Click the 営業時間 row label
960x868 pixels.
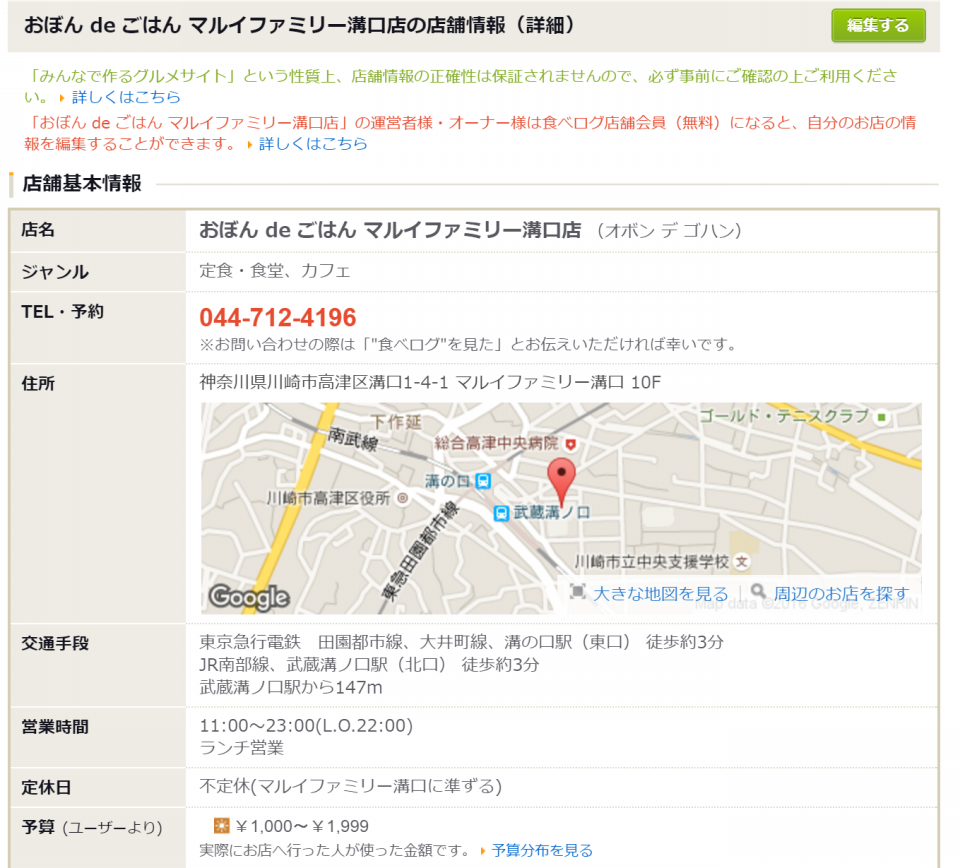[55, 727]
